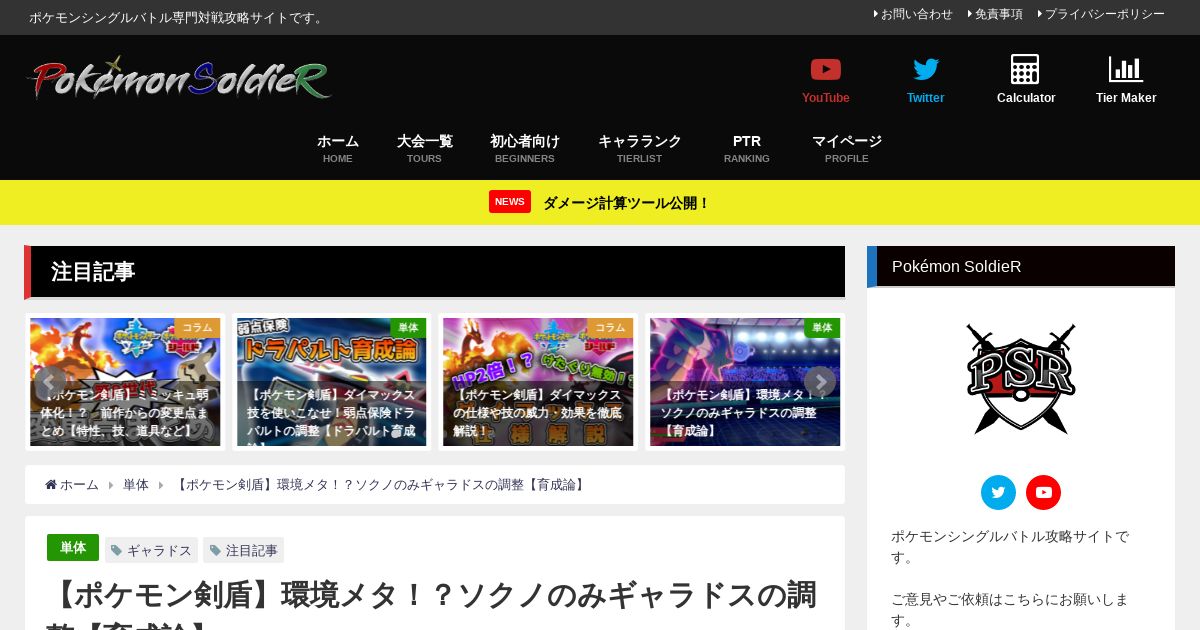Click the orange コラム label on the ミミッキュ card
The width and height of the screenshot is (1200, 630).
[197, 327]
